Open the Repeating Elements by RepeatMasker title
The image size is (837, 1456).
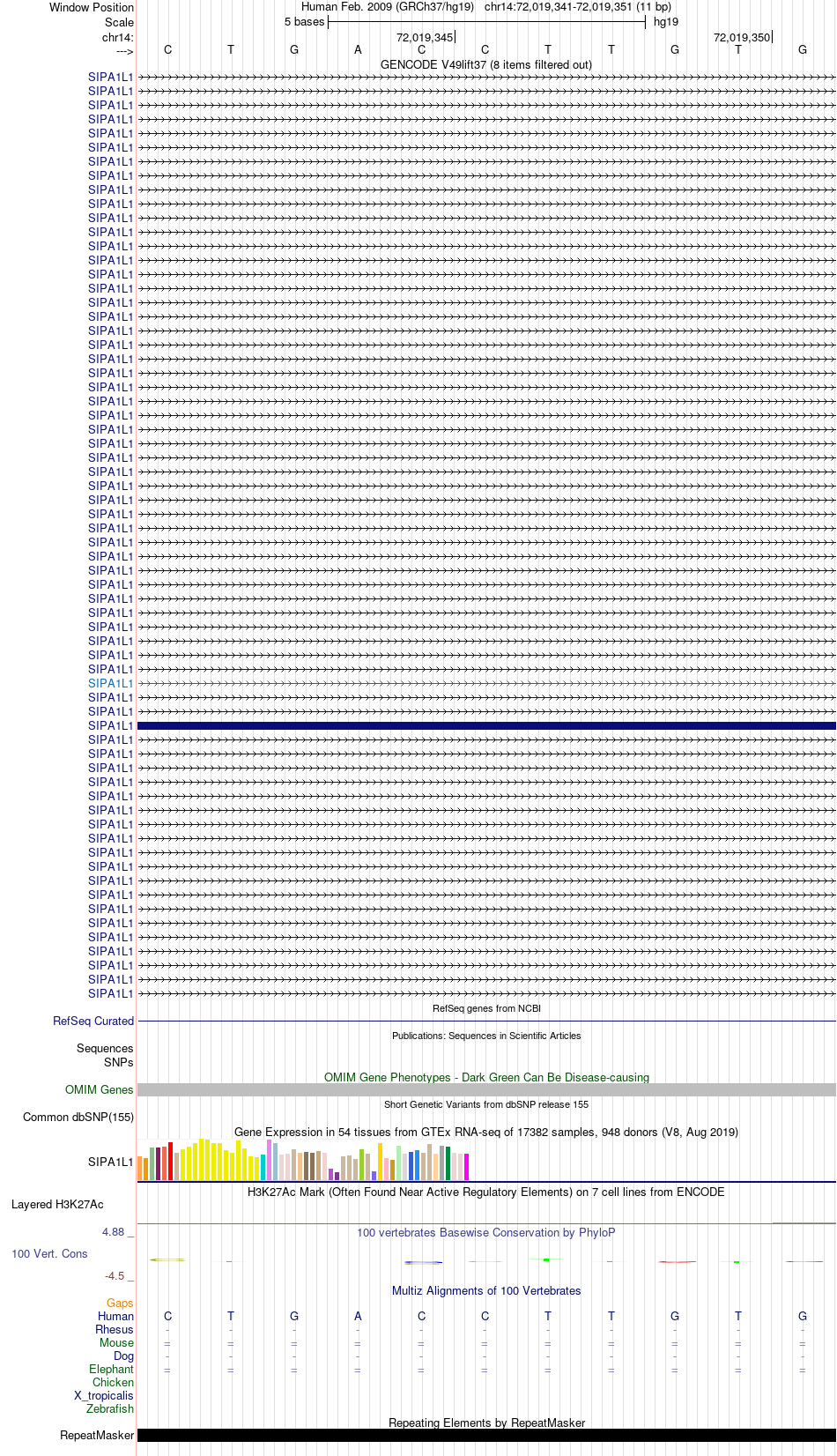coord(486,1423)
